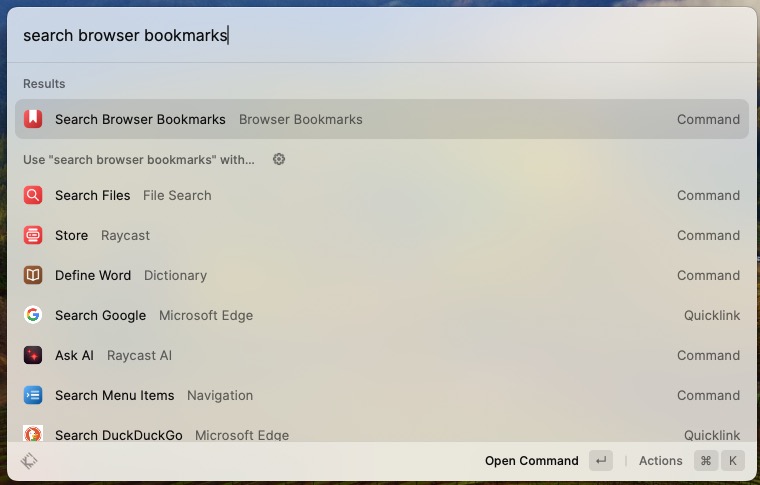Click Command label on Ask AI row

(708, 355)
